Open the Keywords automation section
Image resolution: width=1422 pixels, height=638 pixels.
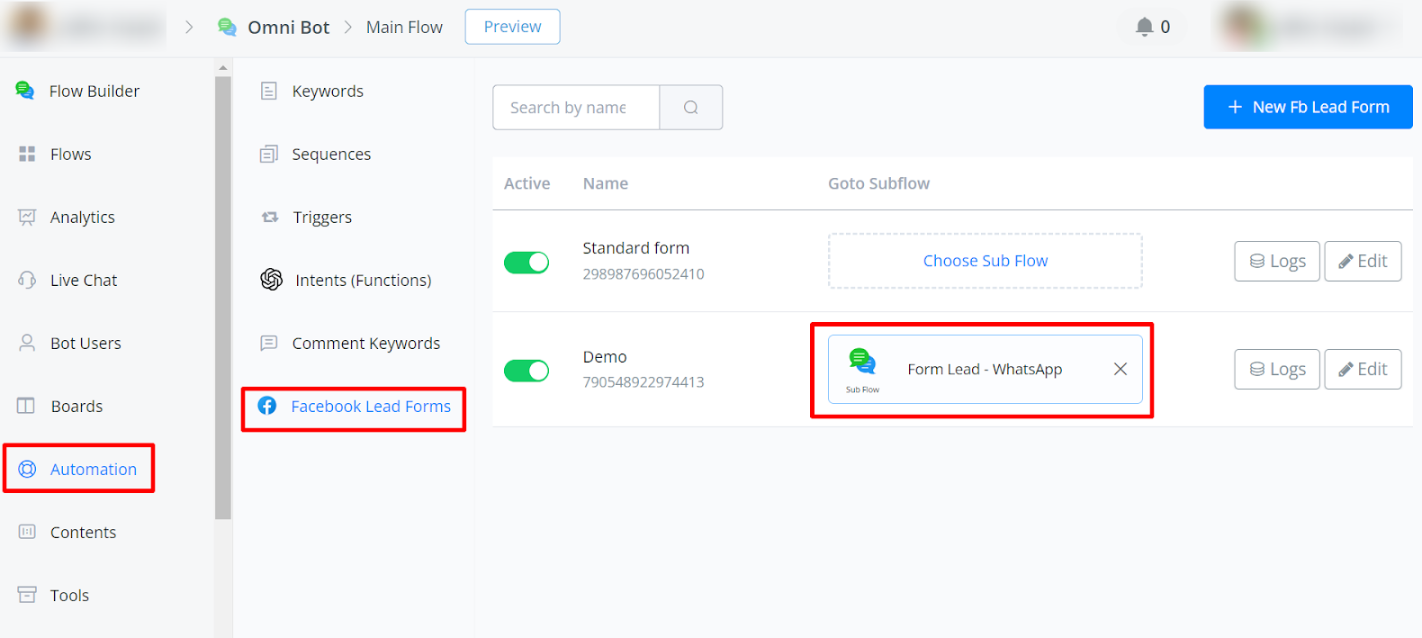point(327,91)
